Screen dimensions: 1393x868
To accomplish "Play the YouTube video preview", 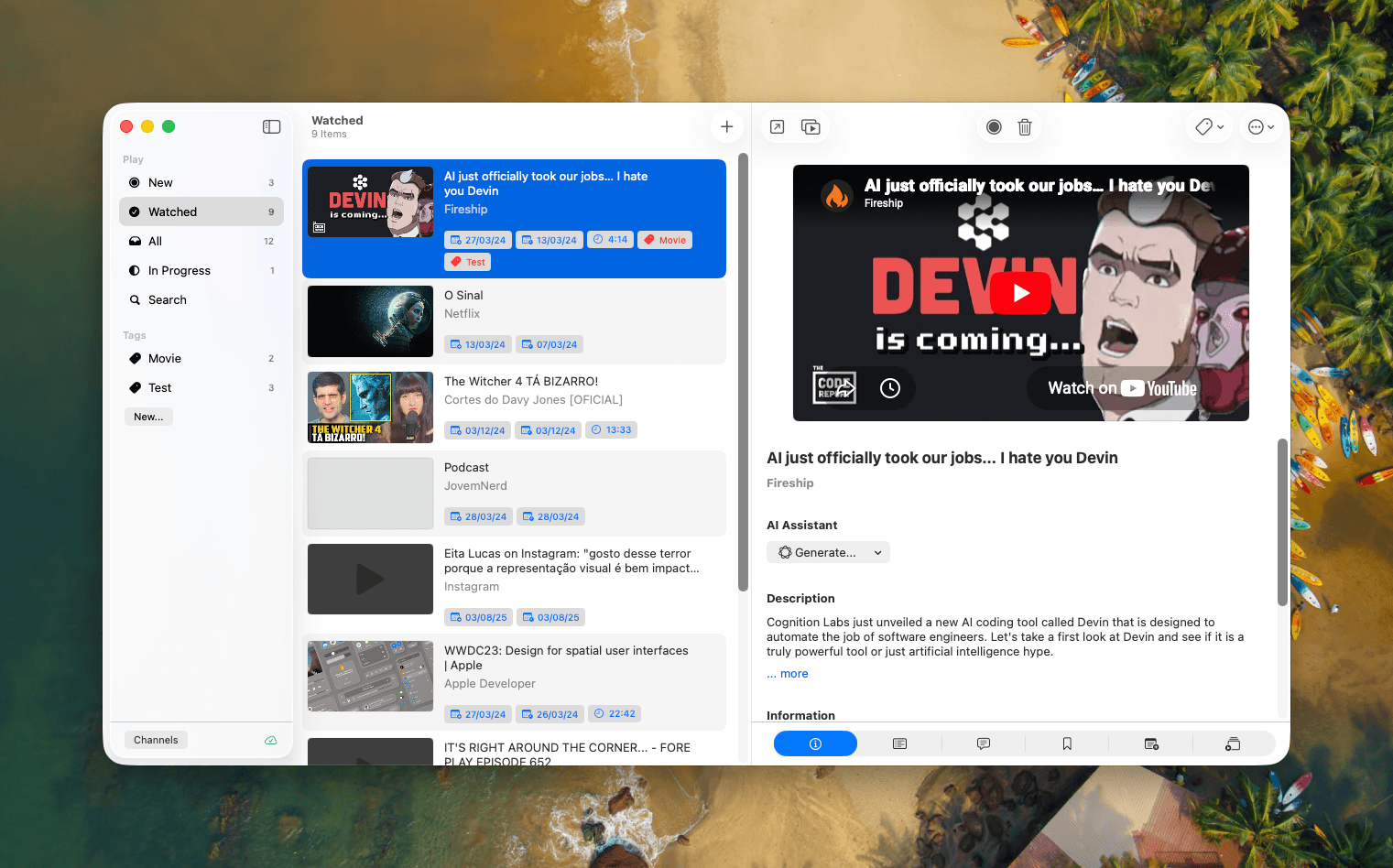I will click(1021, 293).
